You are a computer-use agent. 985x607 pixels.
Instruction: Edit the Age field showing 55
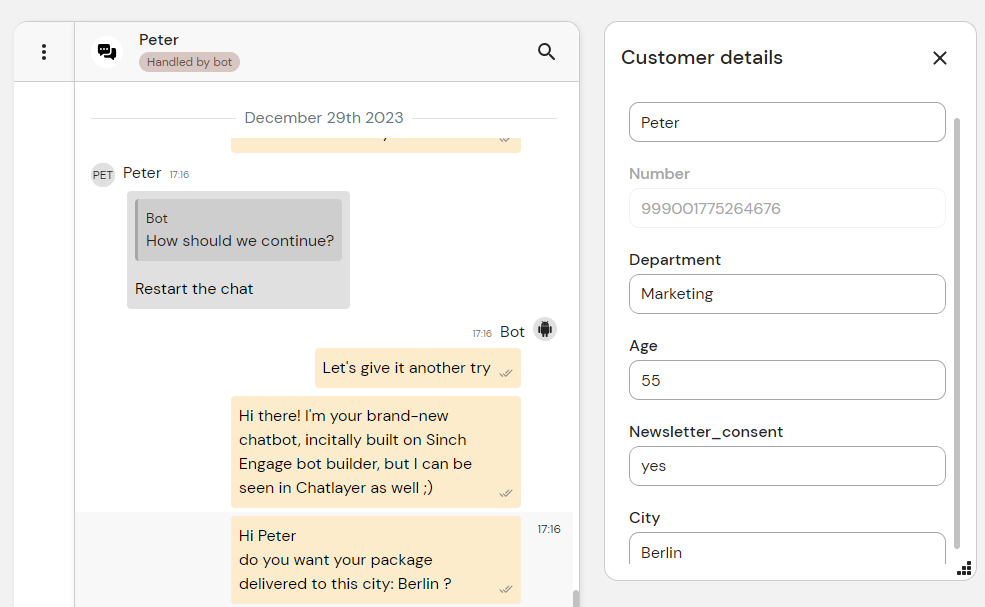[786, 380]
